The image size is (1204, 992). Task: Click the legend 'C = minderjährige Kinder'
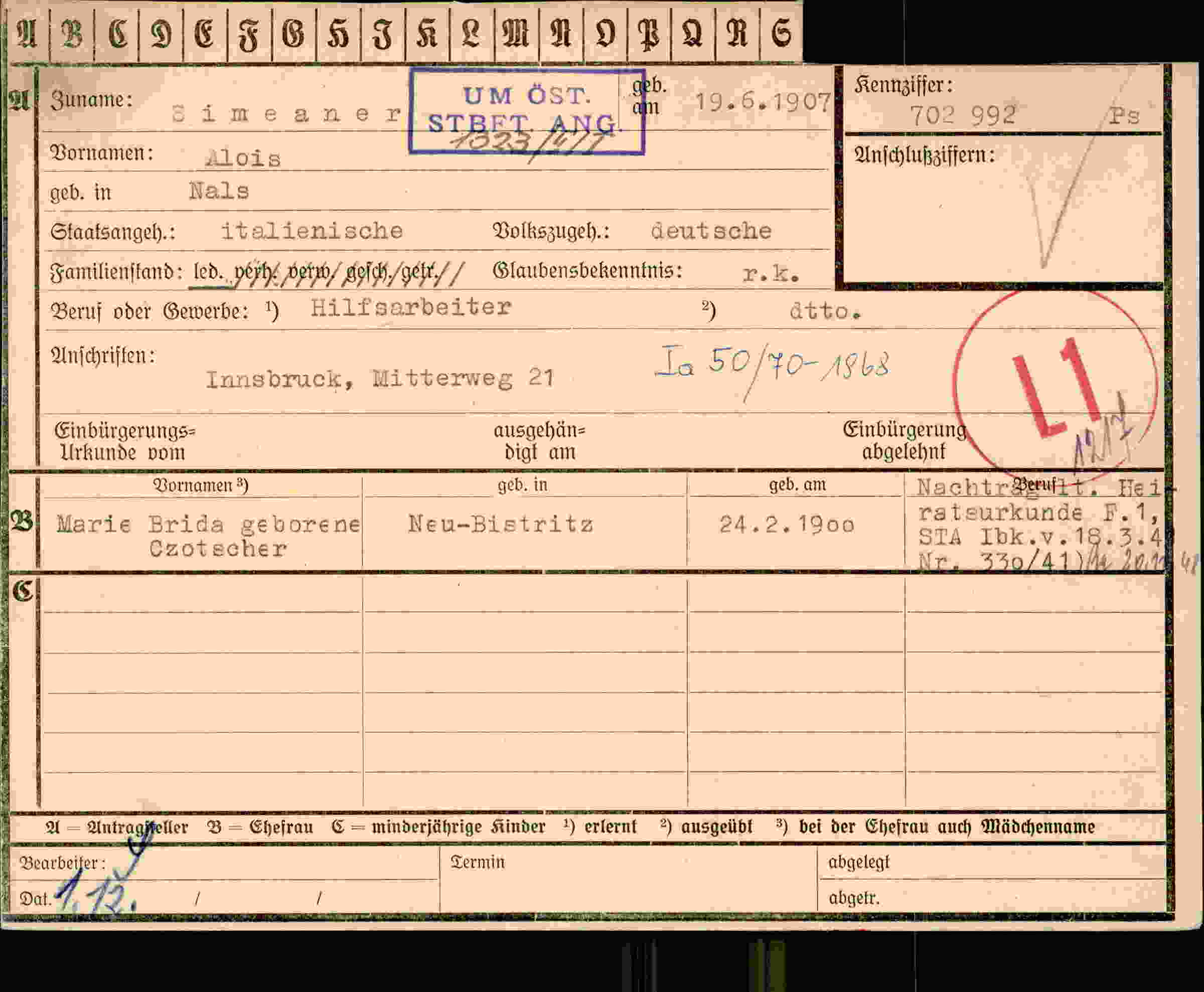[x=438, y=826]
